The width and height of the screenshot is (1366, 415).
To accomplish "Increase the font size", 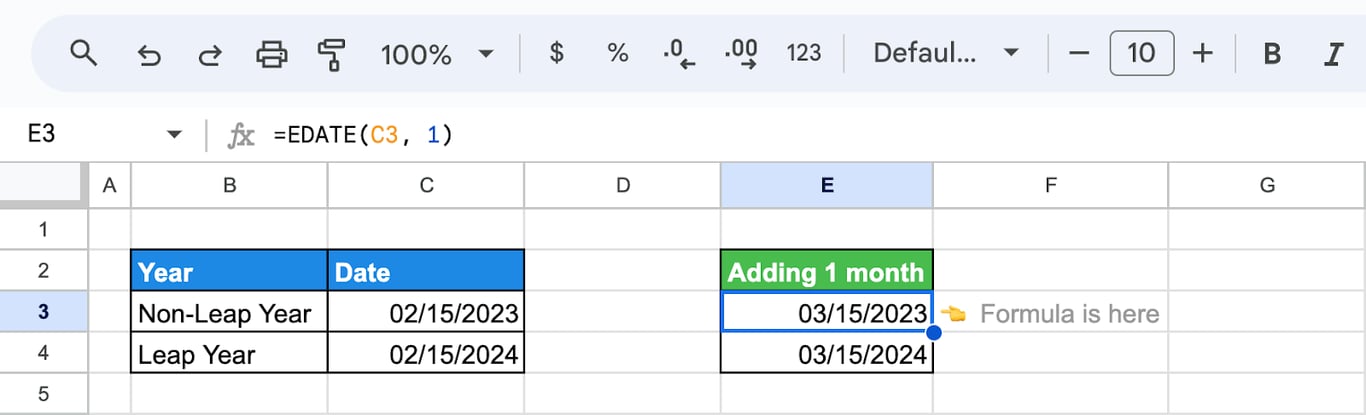I will (1203, 53).
